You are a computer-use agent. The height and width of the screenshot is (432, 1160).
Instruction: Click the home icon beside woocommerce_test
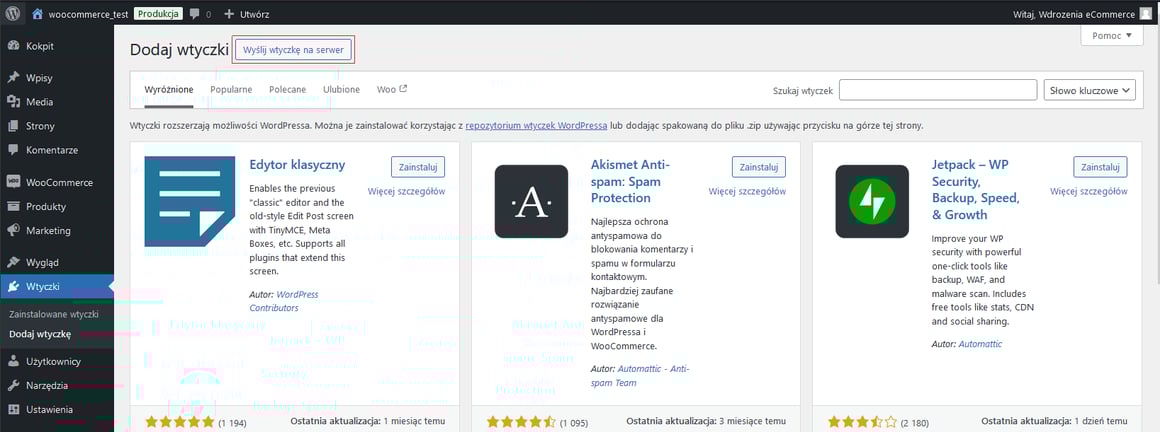click(37, 13)
